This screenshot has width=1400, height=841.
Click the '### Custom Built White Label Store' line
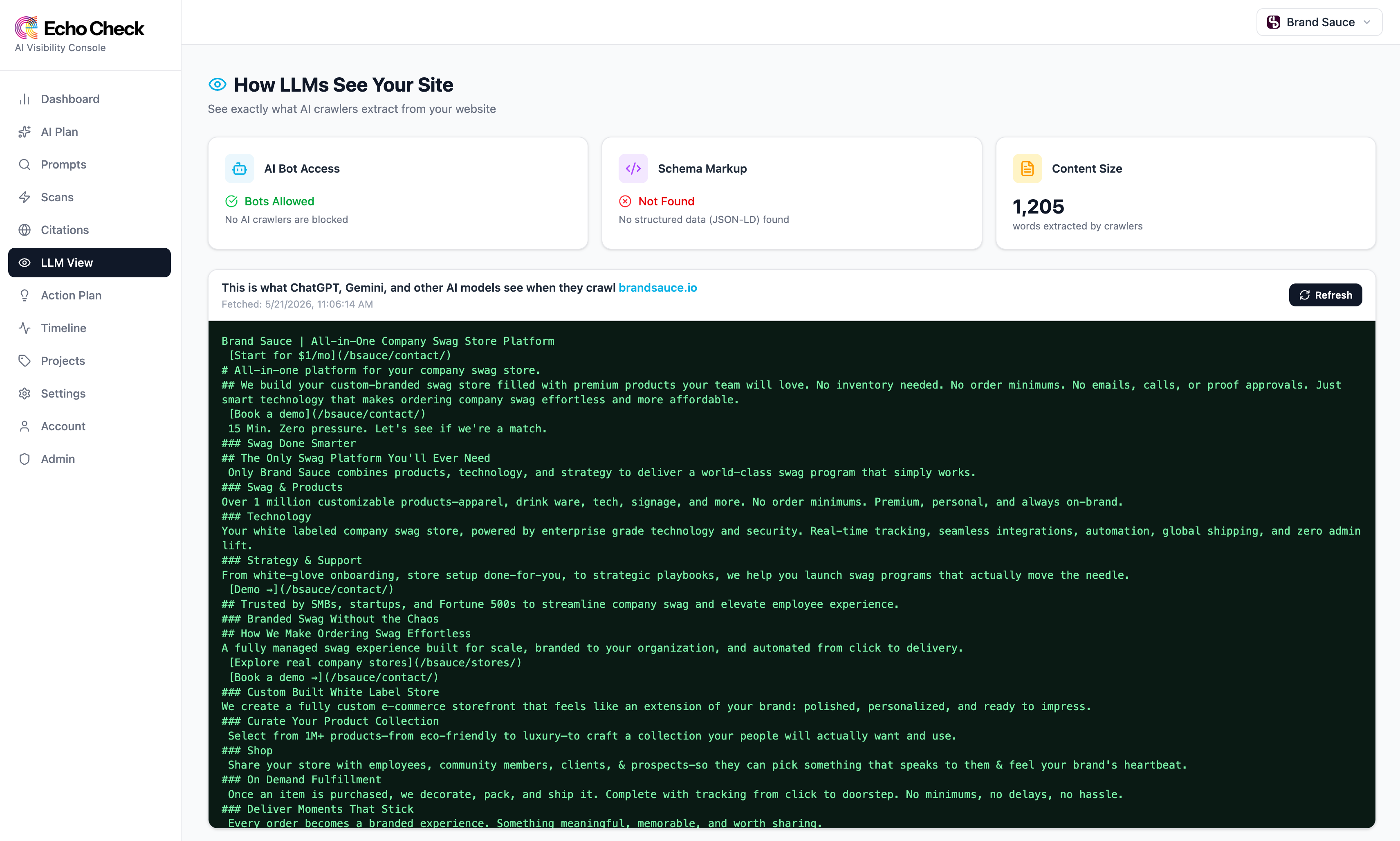pyautogui.click(x=330, y=692)
